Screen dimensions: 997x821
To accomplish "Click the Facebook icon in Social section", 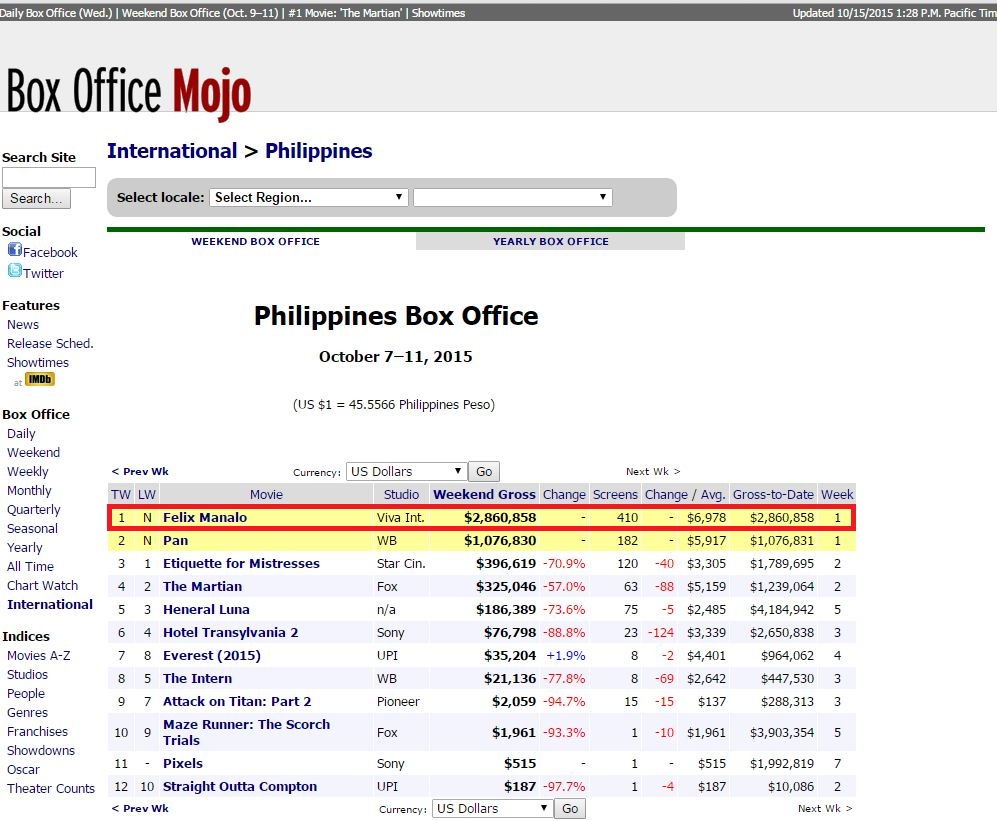I will pyautogui.click(x=14, y=251).
